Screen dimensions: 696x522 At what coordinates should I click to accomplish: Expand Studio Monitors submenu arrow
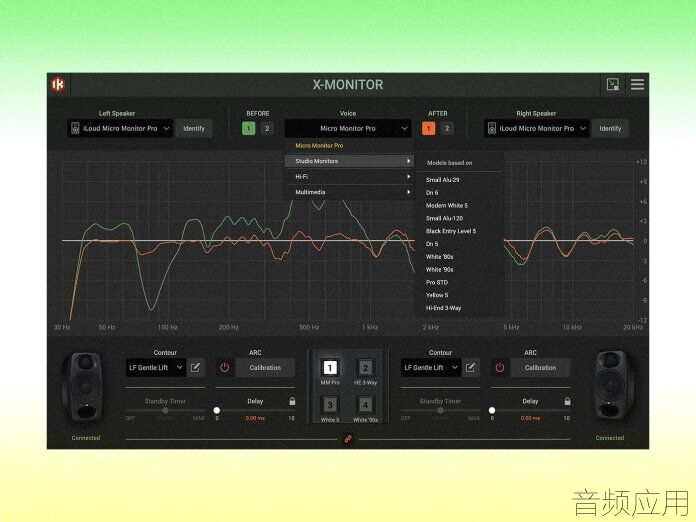pos(408,161)
